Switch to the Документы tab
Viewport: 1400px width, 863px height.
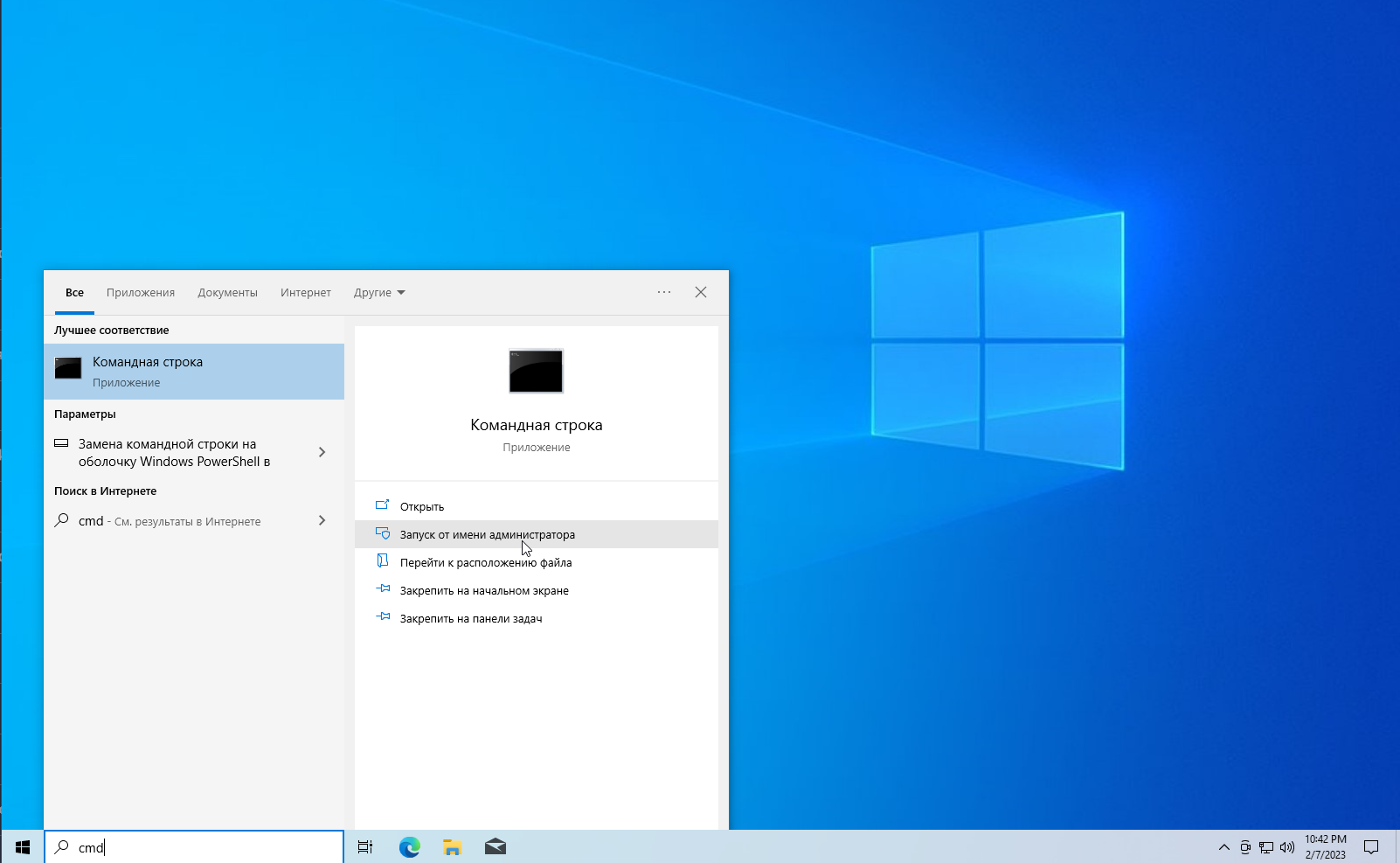pyautogui.click(x=227, y=293)
